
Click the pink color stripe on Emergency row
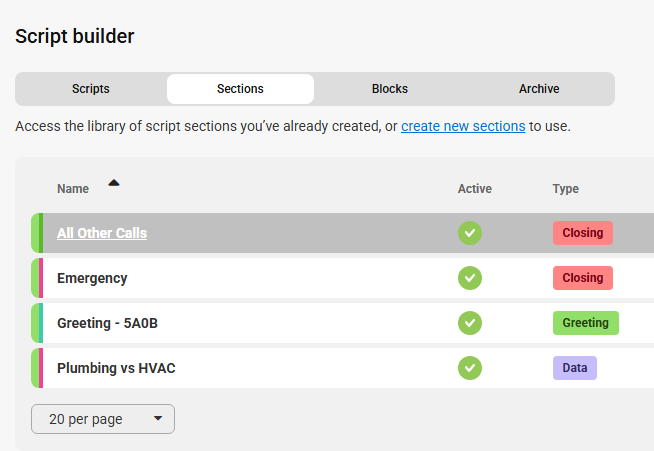point(41,278)
